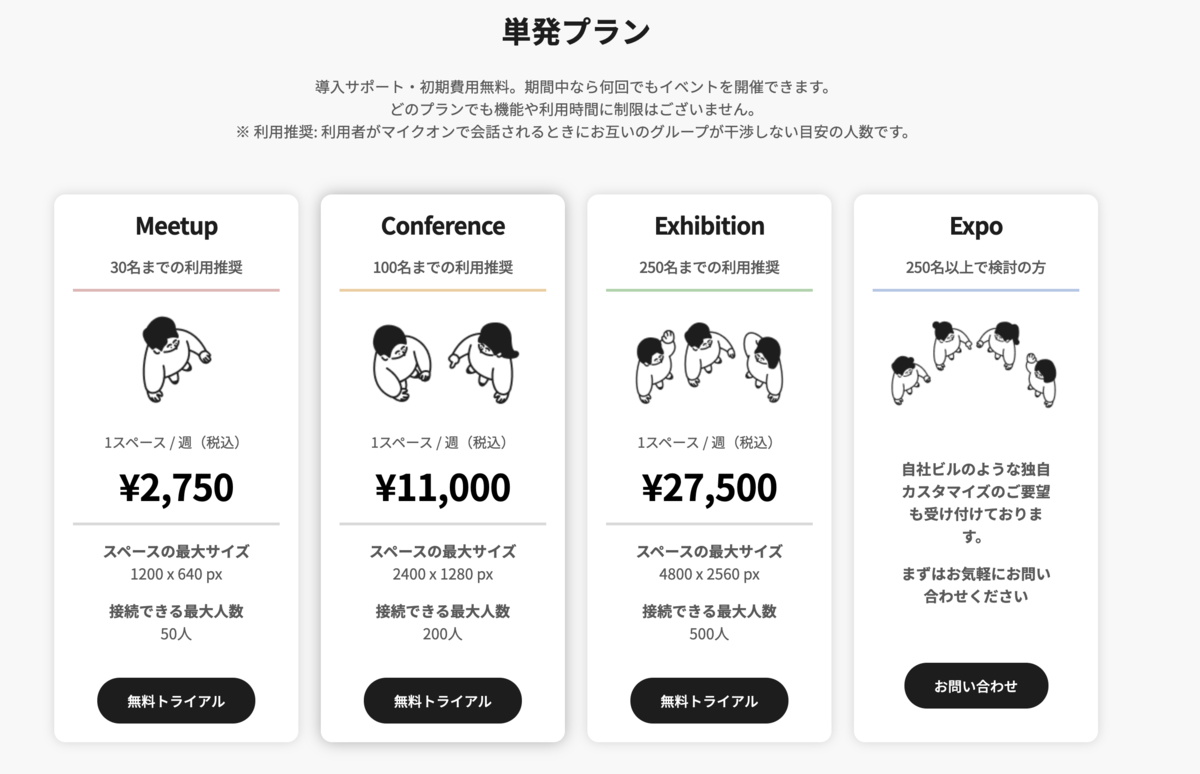Click the 単発プラン page heading

click(576, 30)
